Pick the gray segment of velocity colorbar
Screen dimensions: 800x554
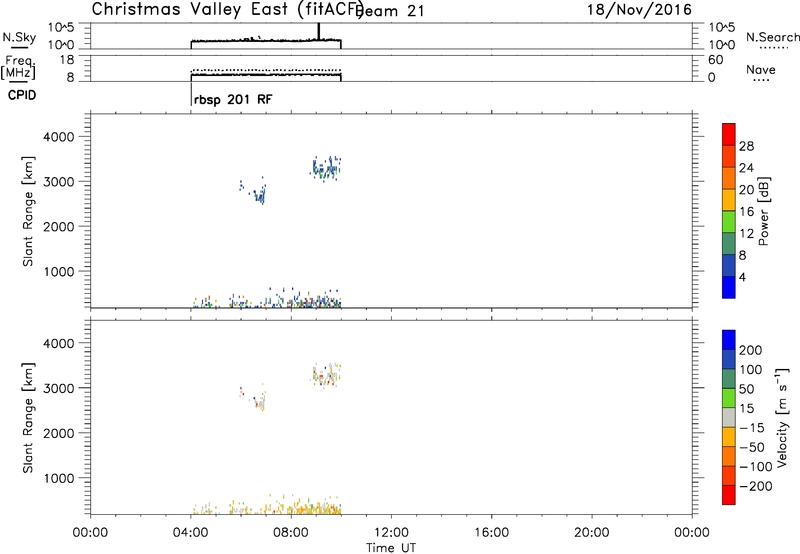[x=729, y=417]
